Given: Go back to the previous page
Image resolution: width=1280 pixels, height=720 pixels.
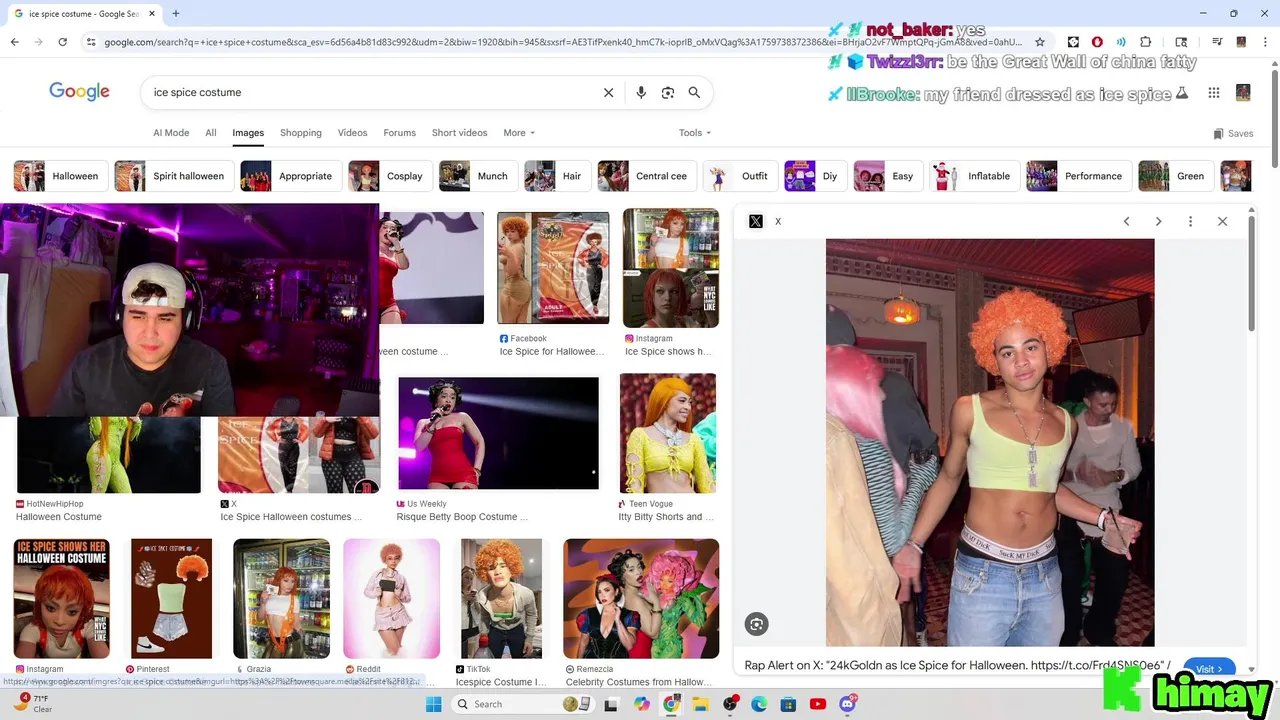Looking at the screenshot, I should pyautogui.click(x=14, y=42).
